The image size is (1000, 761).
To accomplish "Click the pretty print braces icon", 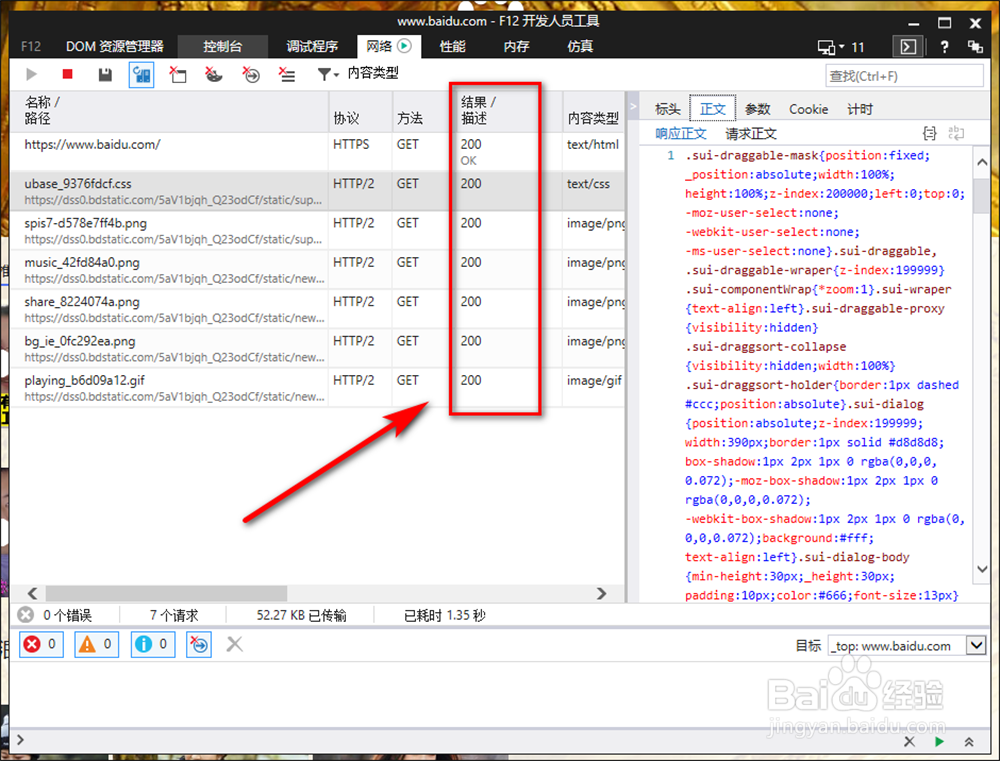I will pos(930,133).
